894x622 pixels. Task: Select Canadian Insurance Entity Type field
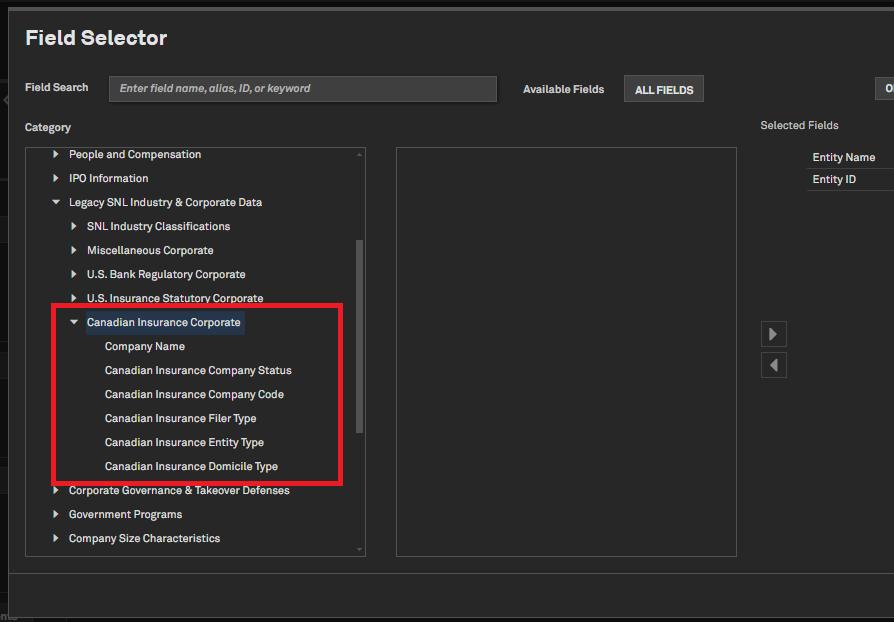pos(184,442)
